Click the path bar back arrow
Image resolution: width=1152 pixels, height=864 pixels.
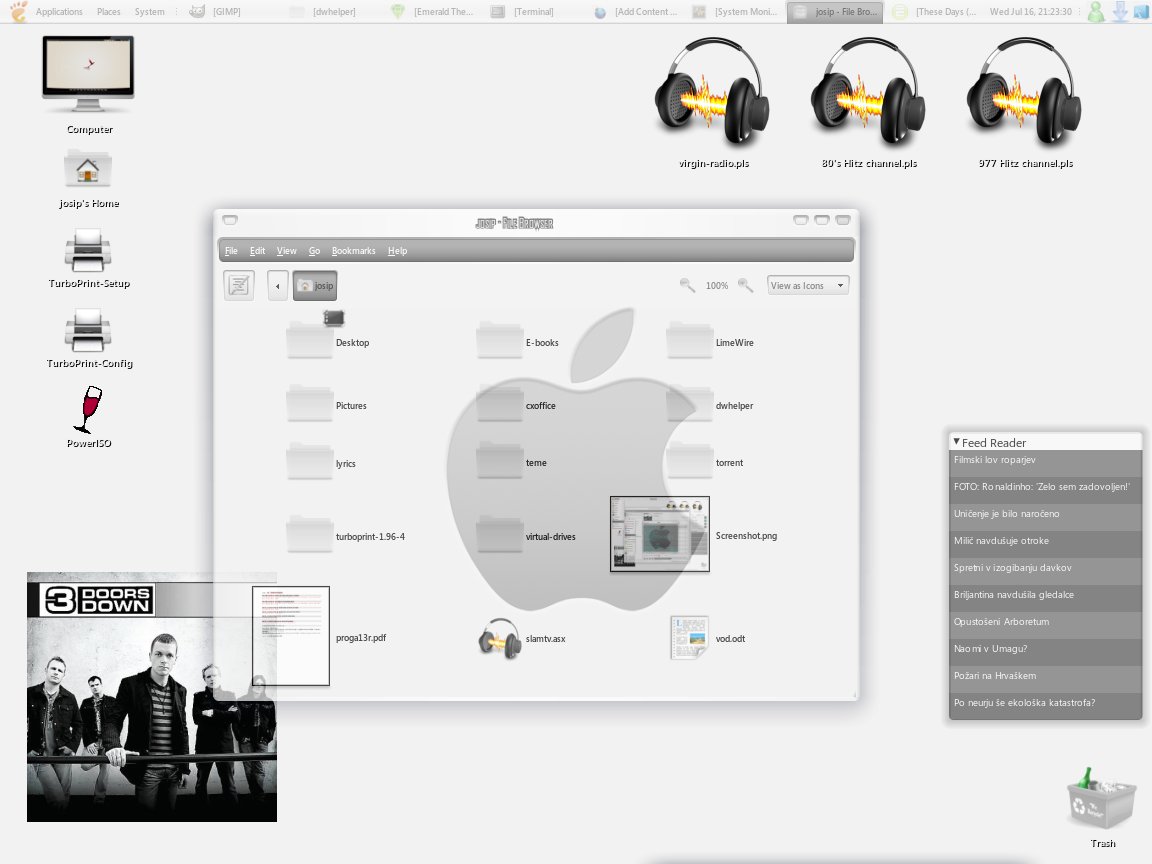(277, 286)
